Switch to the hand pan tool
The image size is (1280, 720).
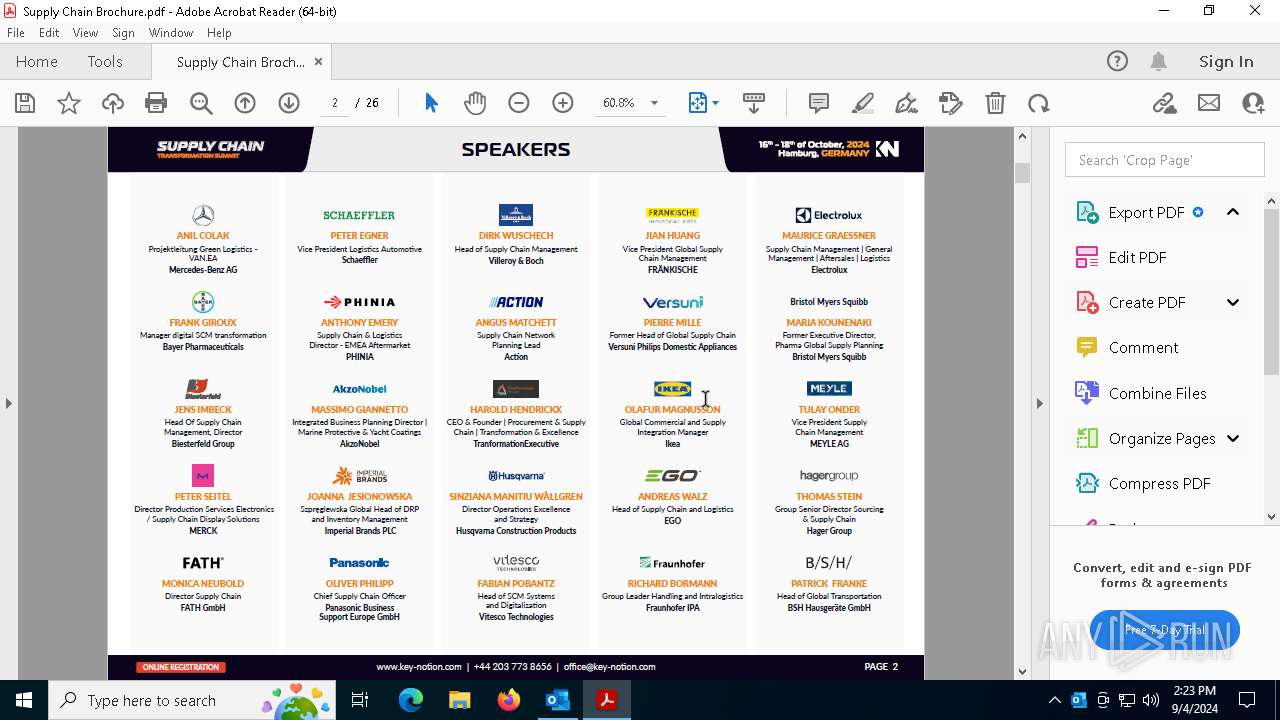click(475, 103)
